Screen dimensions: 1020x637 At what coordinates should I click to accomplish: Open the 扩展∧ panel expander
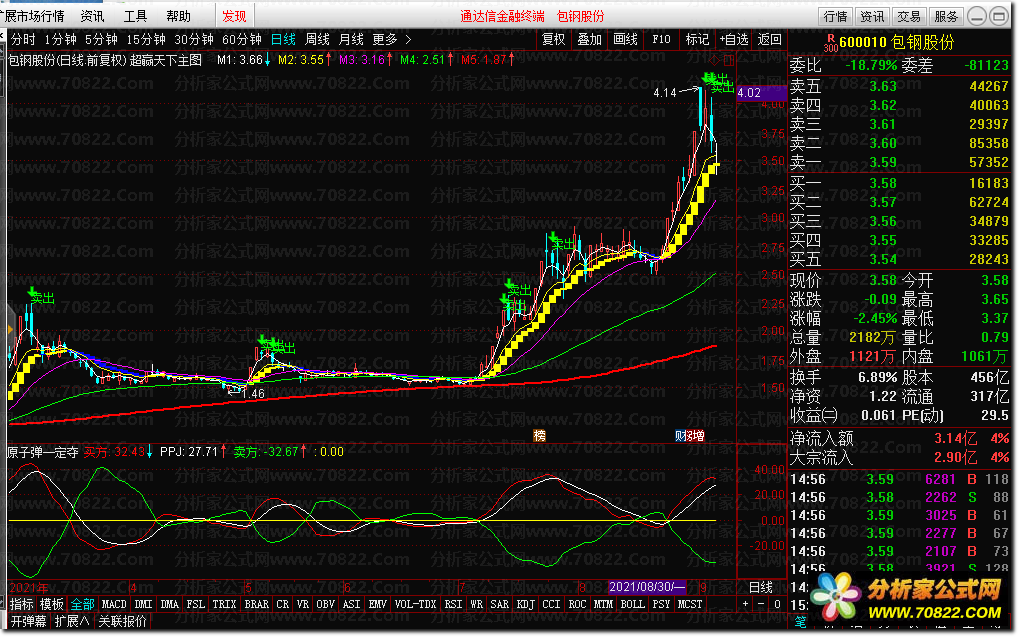click(72, 621)
